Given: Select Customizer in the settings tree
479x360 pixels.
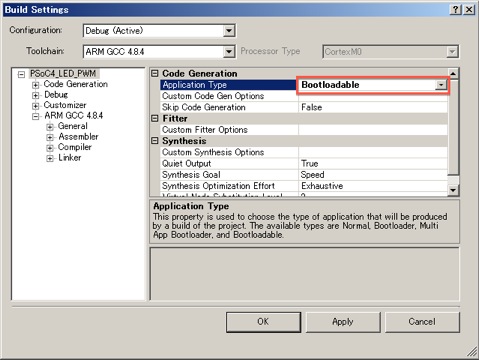Looking at the screenshot, I should click(x=65, y=105).
